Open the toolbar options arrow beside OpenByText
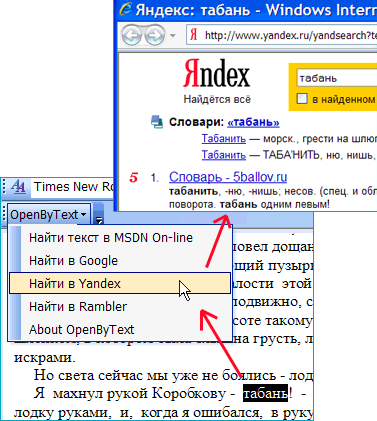This screenshot has height=421, width=377. 99,215
